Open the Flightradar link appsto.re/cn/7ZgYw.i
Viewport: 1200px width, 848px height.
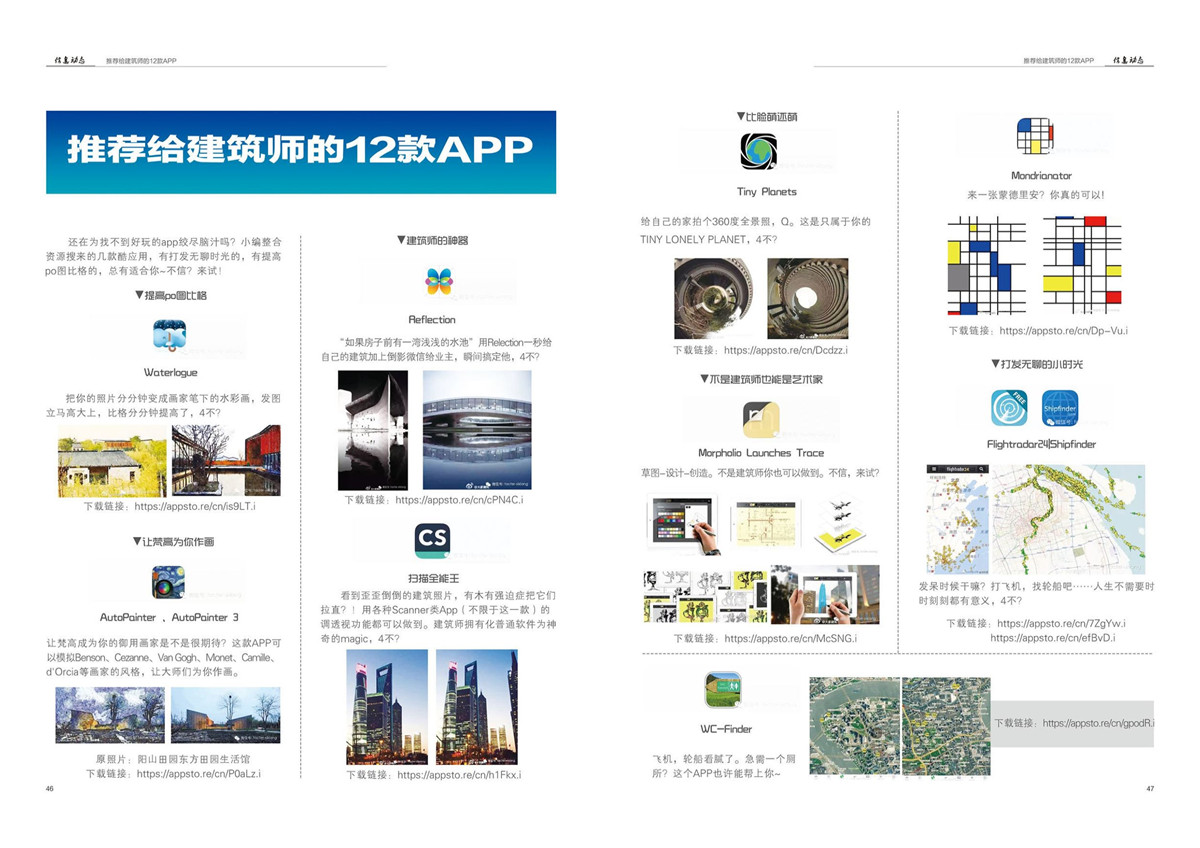pyautogui.click(x=1061, y=623)
